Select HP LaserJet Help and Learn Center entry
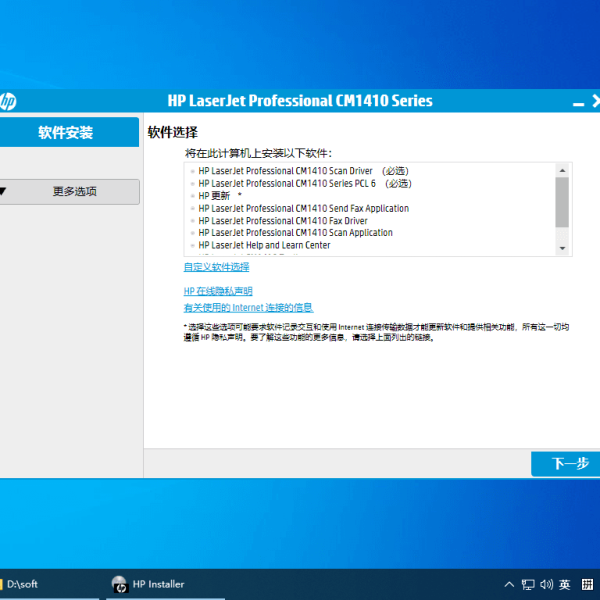 pyautogui.click(x=264, y=245)
